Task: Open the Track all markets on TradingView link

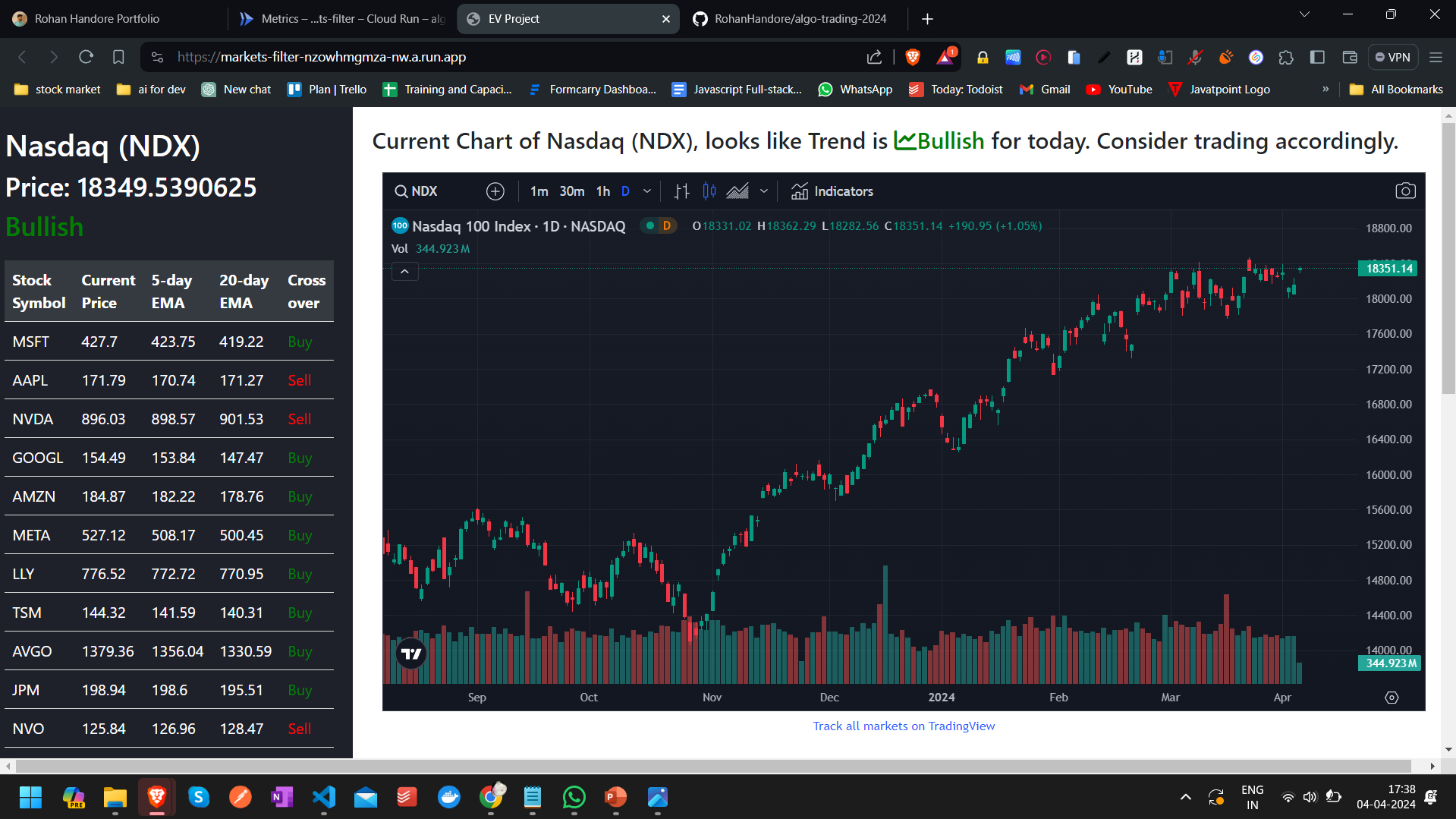Action: [x=904, y=726]
